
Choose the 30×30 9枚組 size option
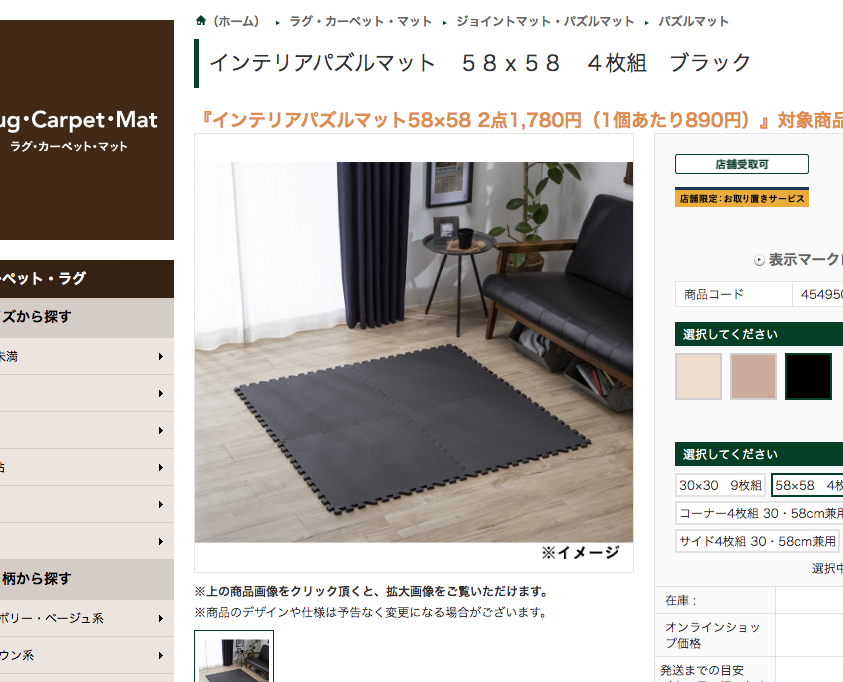(720, 485)
